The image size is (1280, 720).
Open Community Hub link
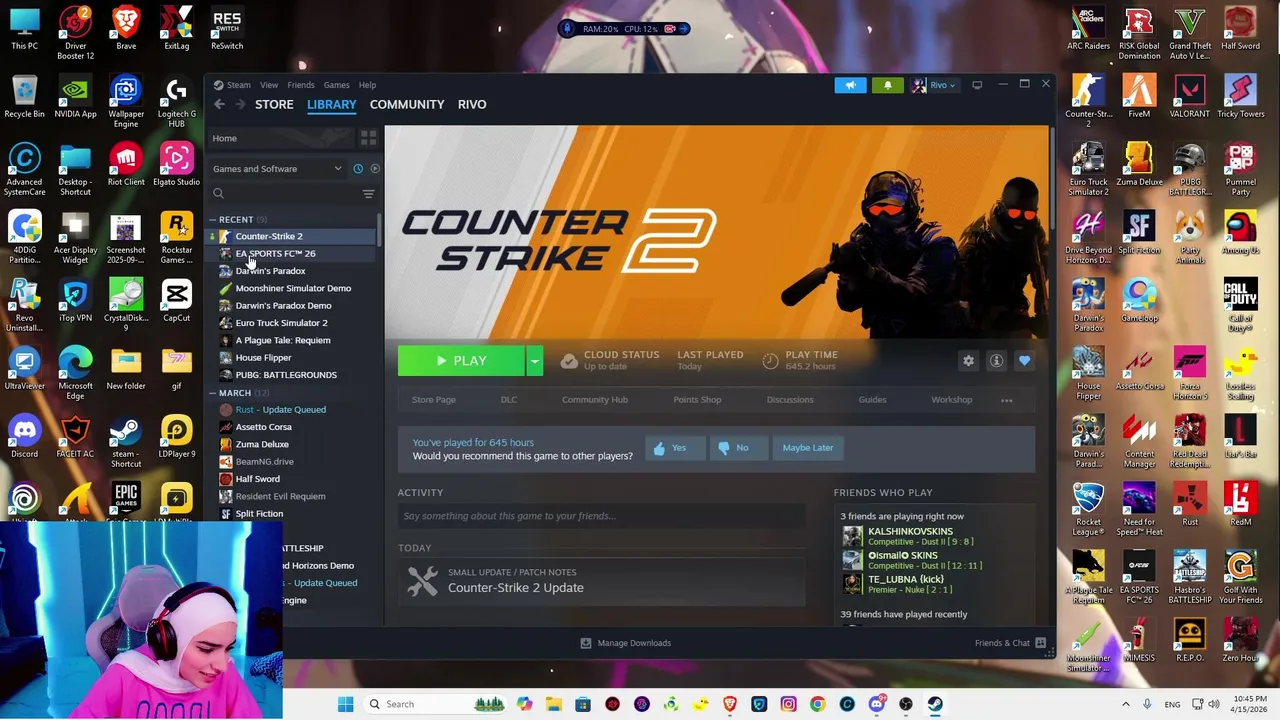595,400
